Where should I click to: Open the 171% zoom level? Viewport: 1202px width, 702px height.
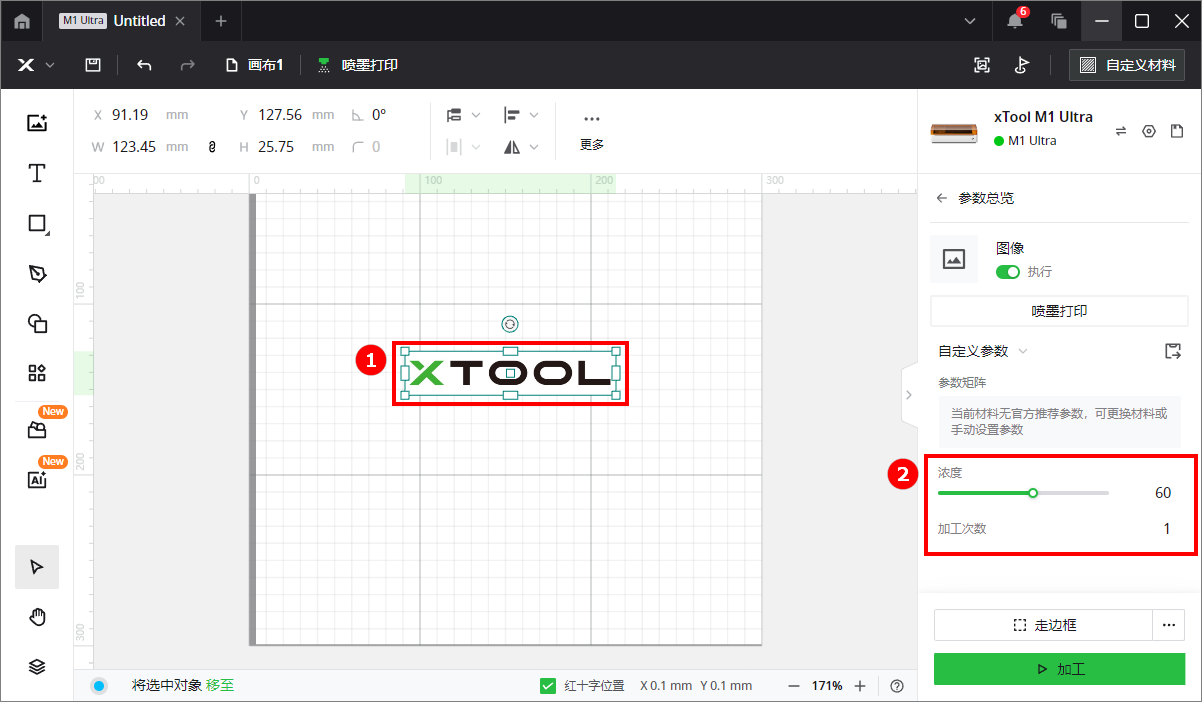click(x=827, y=686)
